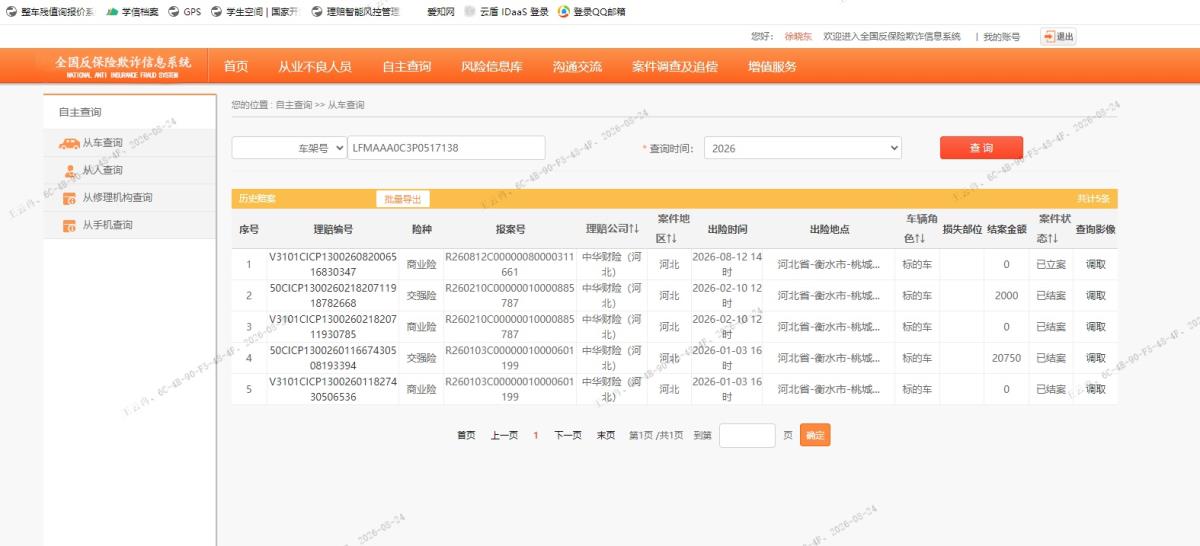Screen dimensions: 1200x546
Task: Open the 理赔智能风控管理 bookmark
Action: tap(355, 11)
